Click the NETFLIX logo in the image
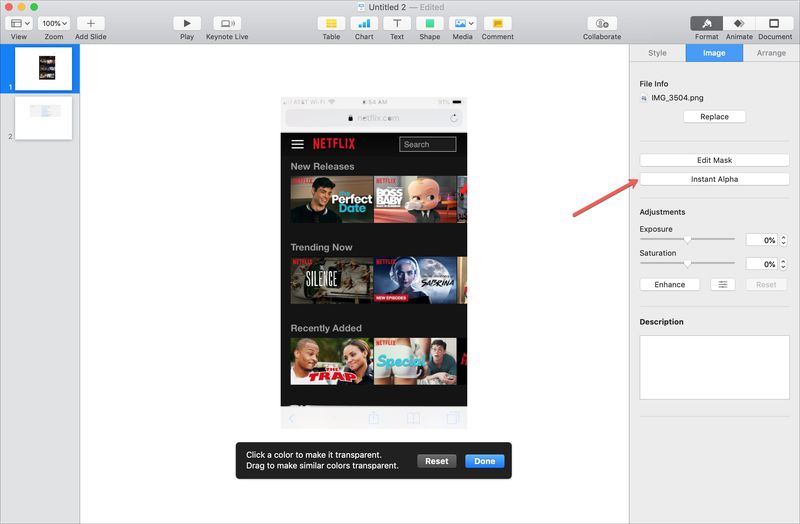The width and height of the screenshot is (800, 524). [x=334, y=143]
